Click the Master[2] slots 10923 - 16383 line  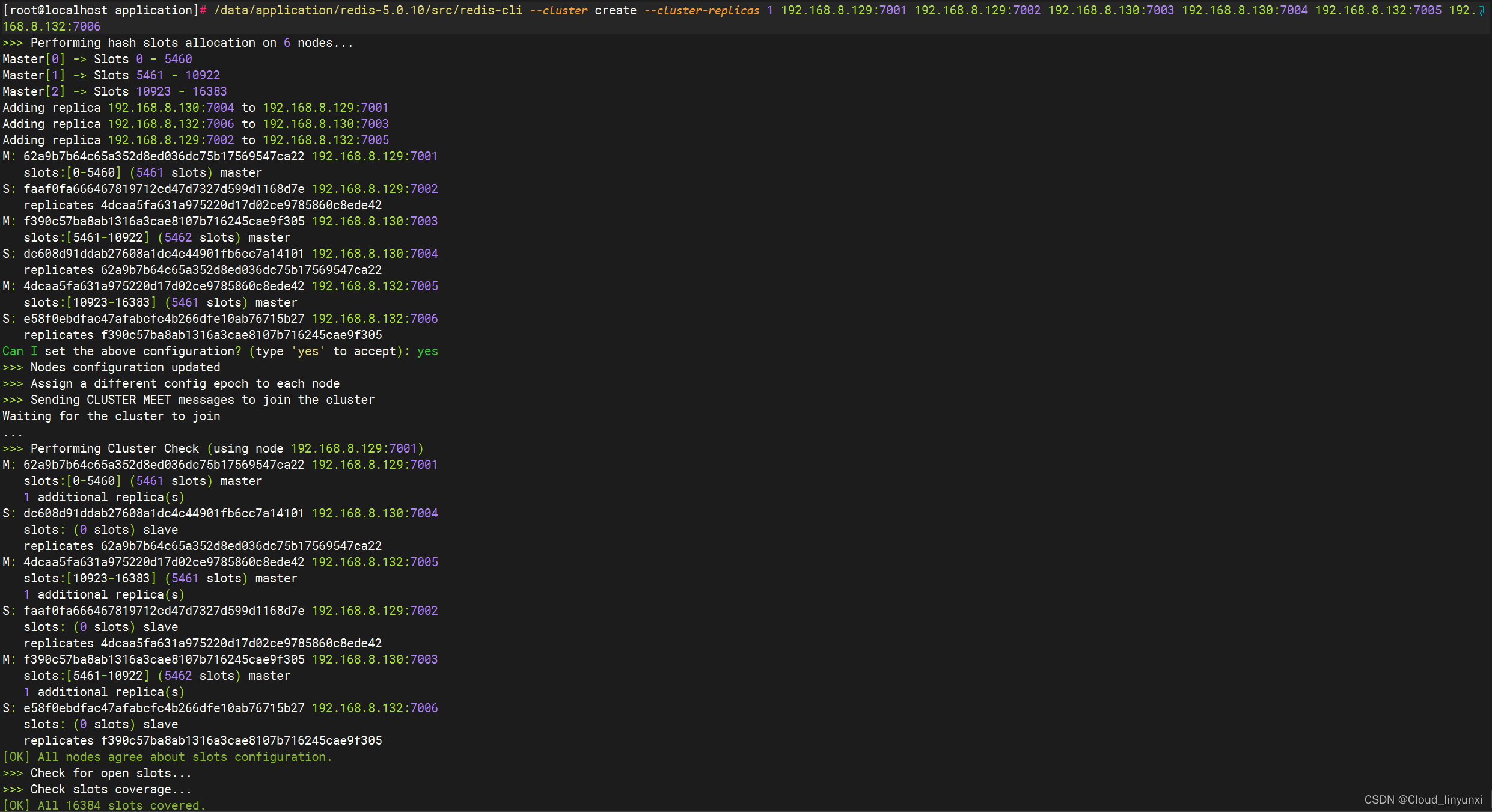[115, 91]
